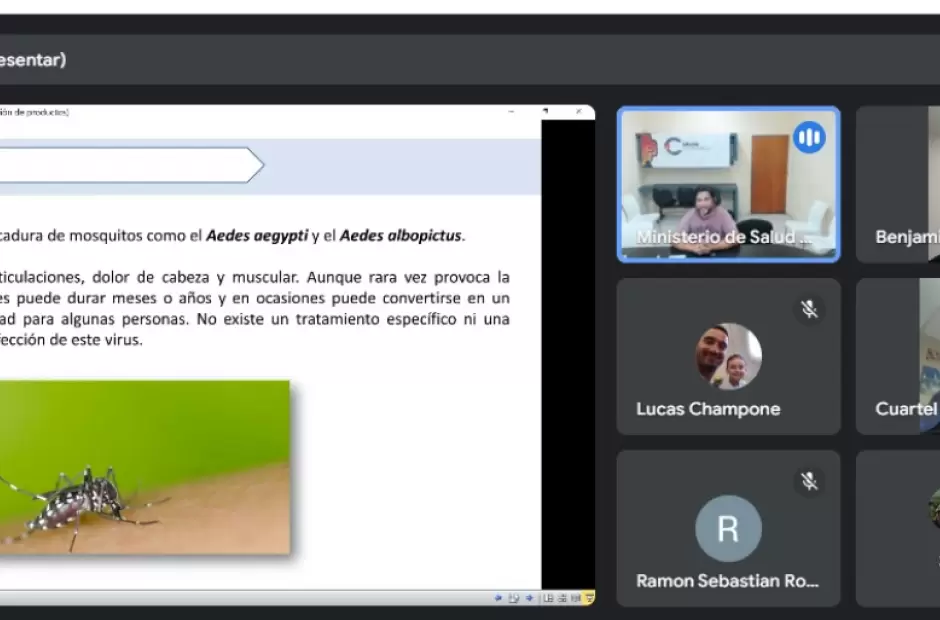The width and height of the screenshot is (940, 620).
Task: Click Lucas Champone's muted microphone icon
Action: [x=809, y=309]
